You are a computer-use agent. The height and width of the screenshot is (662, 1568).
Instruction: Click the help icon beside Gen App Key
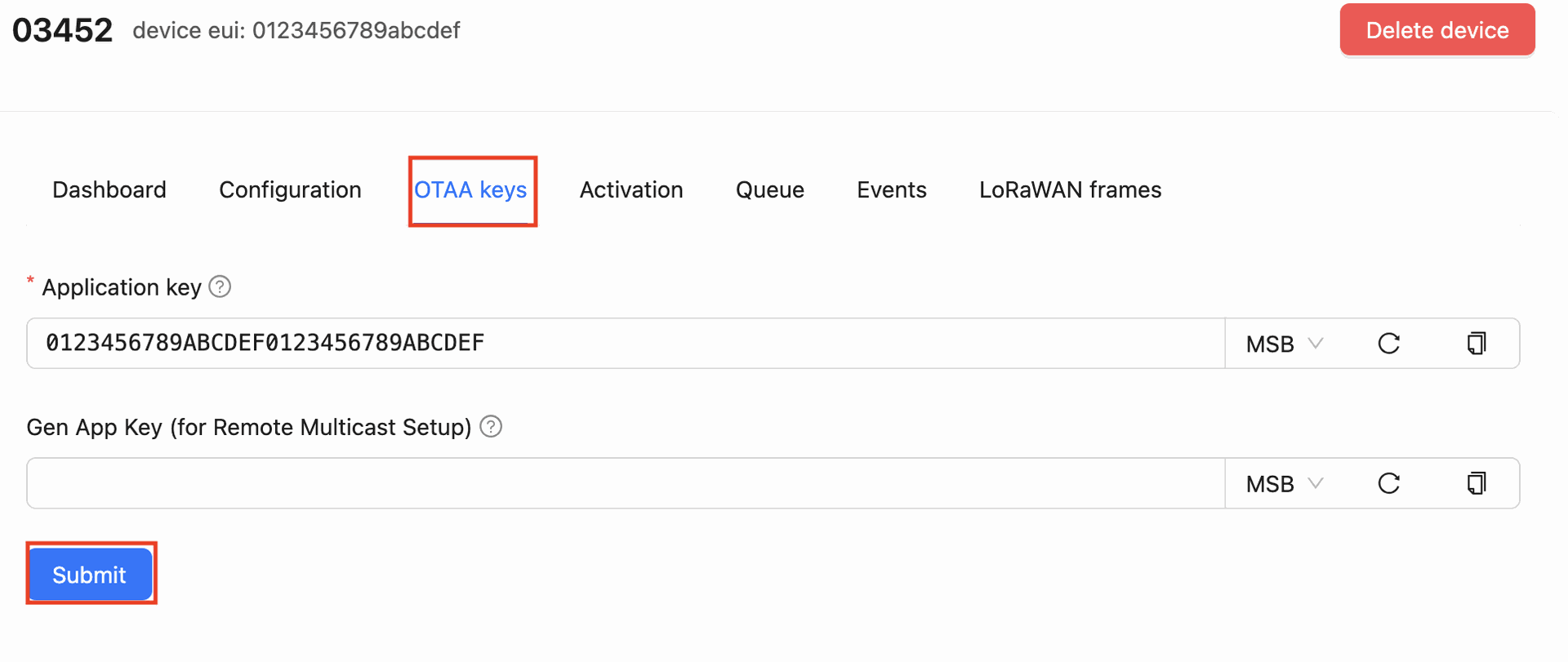pyautogui.click(x=491, y=426)
